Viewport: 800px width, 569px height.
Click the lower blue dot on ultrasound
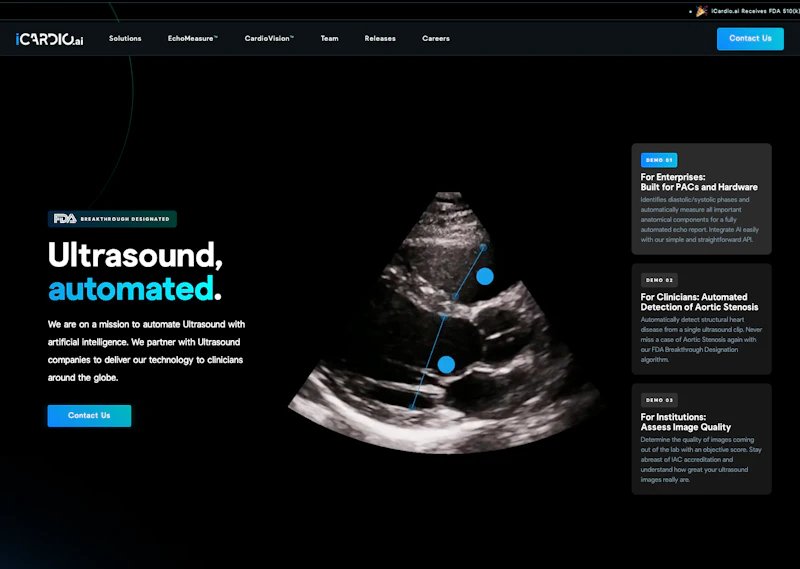click(446, 364)
